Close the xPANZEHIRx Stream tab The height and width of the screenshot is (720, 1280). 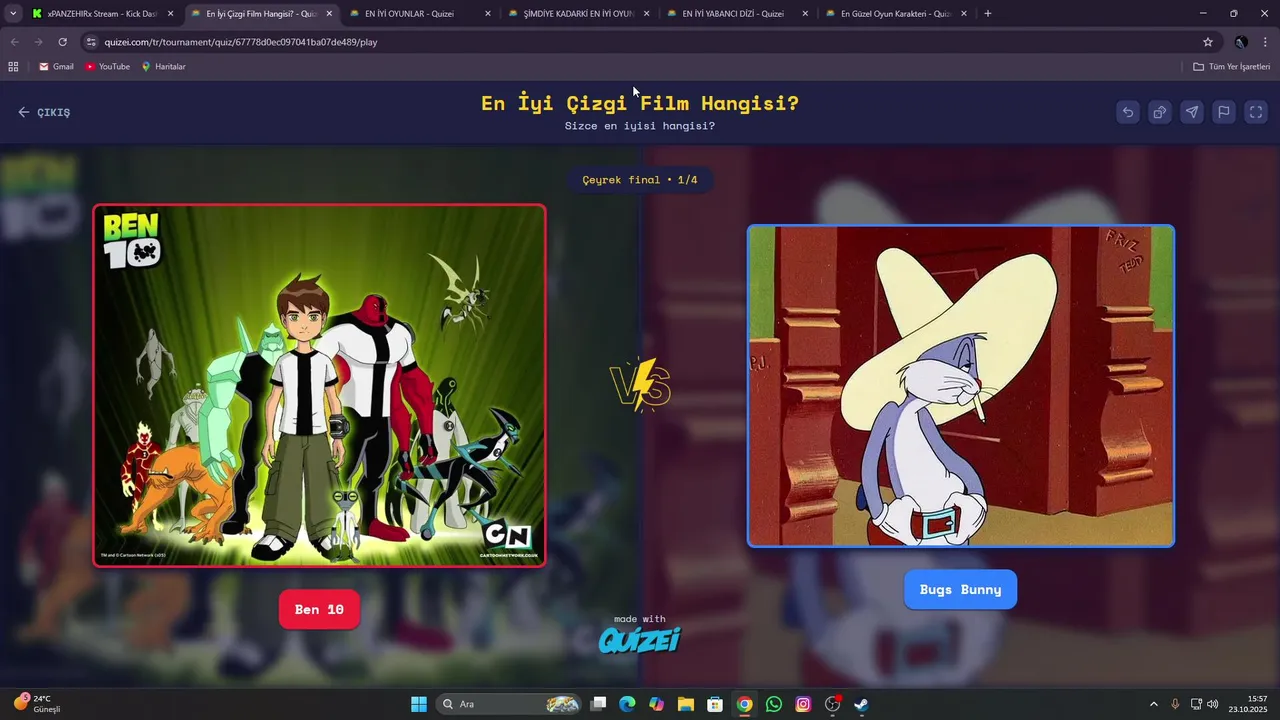[170, 14]
